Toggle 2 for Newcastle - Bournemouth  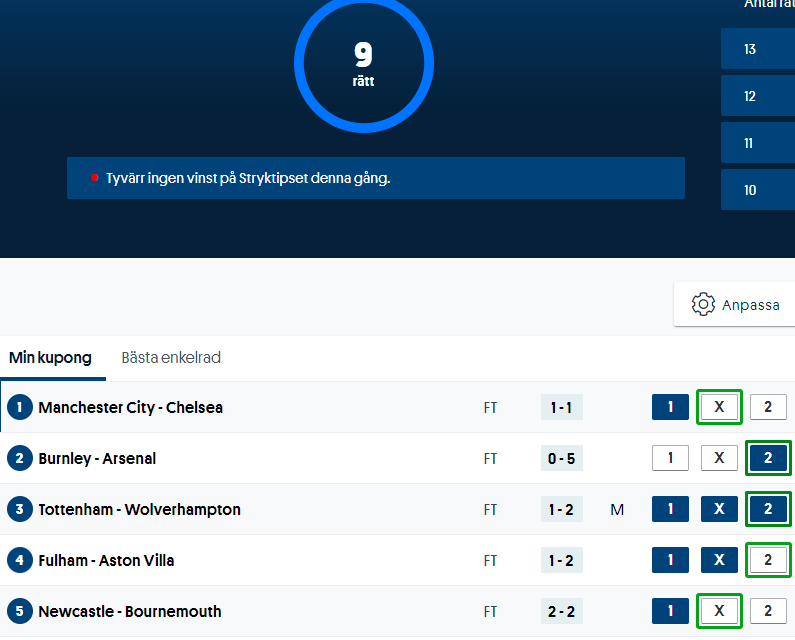768,611
